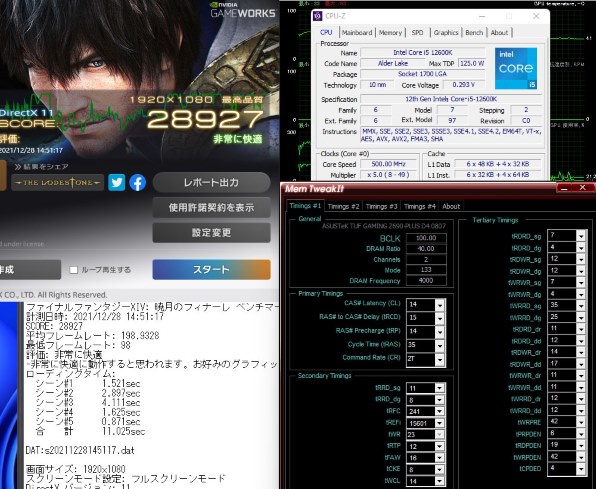The image size is (596, 489).
Task: Minimize the Mem TweakIt window
Action: (564, 188)
